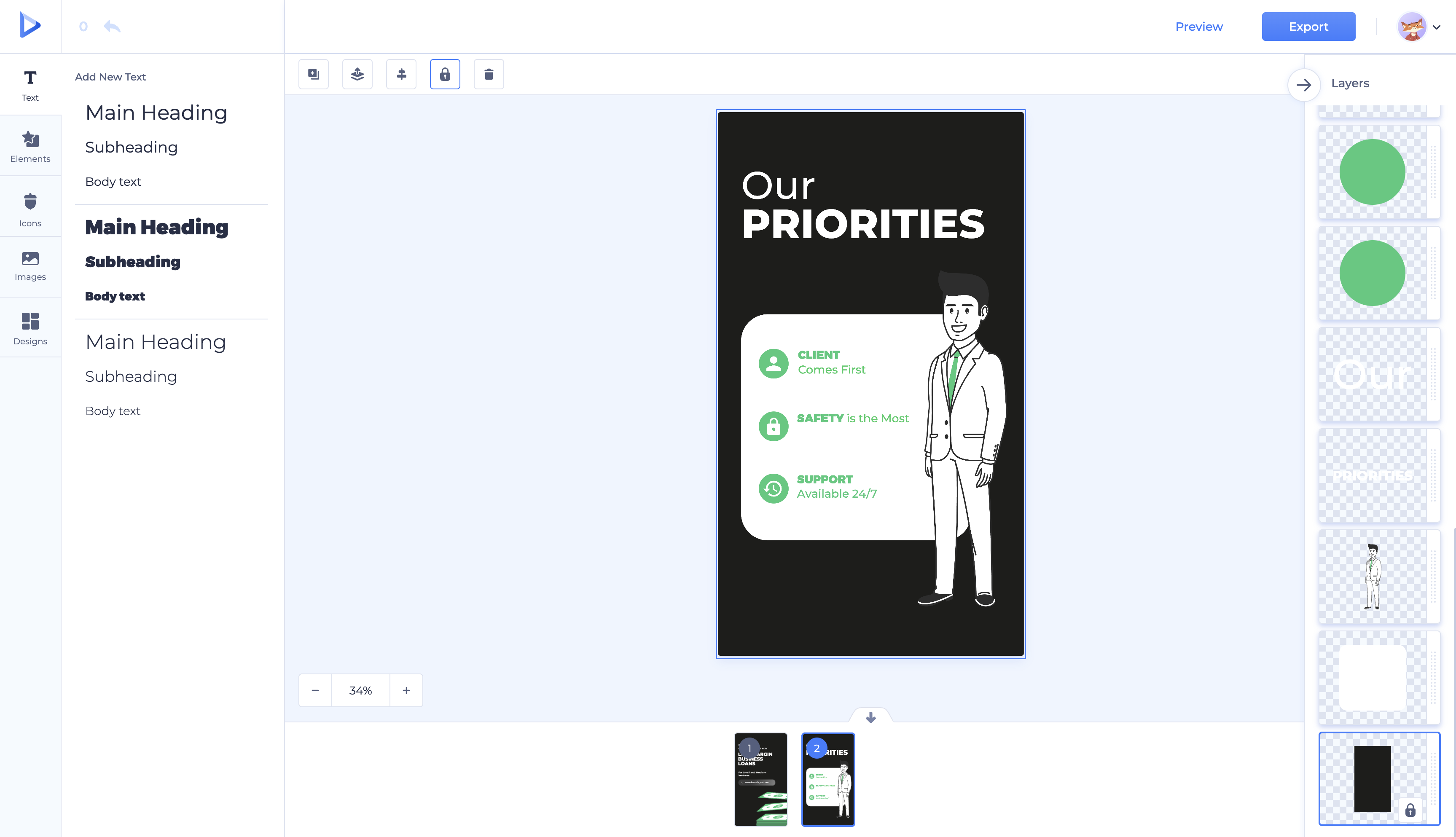Screen dimensions: 1456x837
Task: Click the duplicate element toolbar icon
Action: click(x=313, y=74)
